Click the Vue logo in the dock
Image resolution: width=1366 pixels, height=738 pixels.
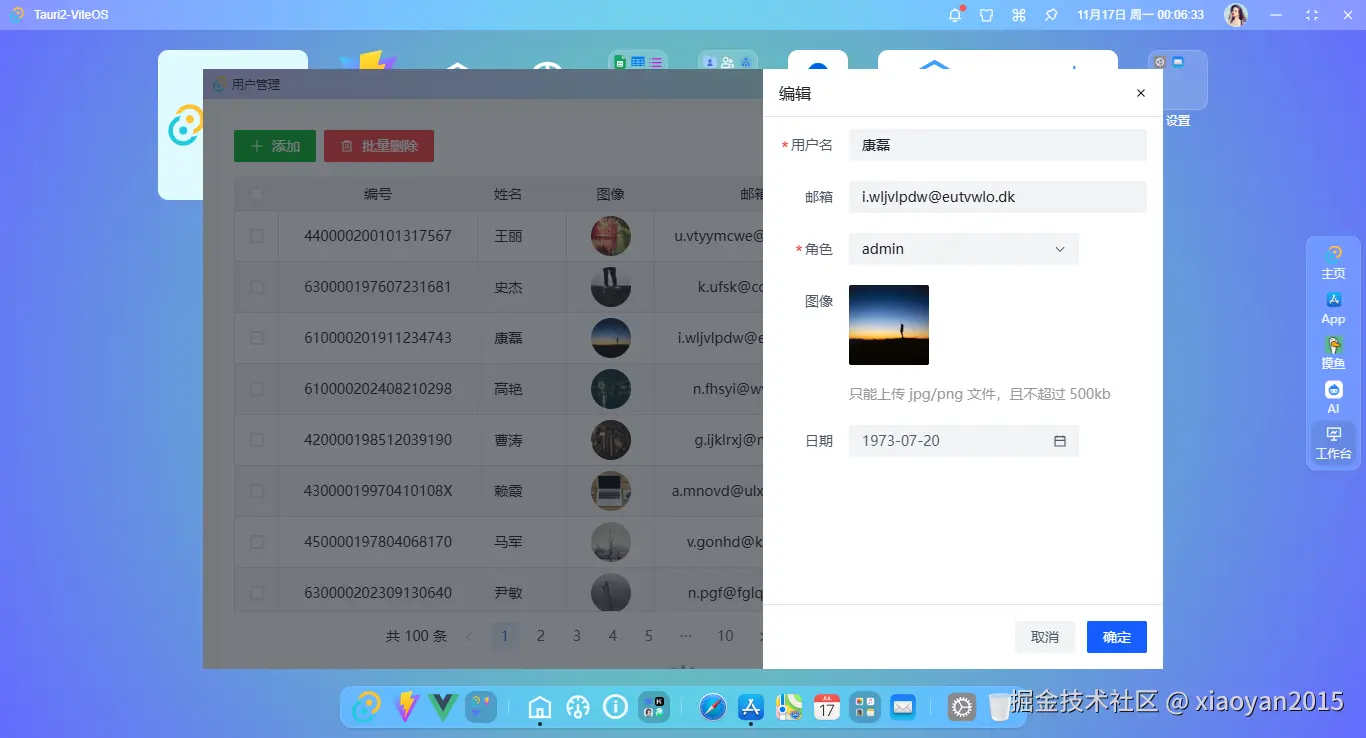tap(443, 707)
